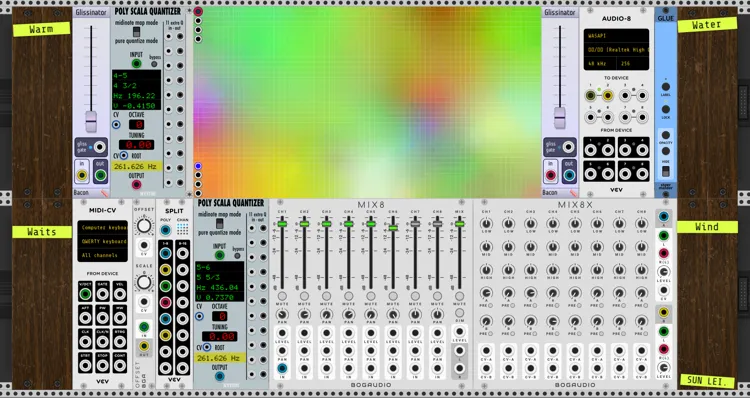Click the LOCK button on GLUE module
750x398 pixels.
(x=665, y=109)
